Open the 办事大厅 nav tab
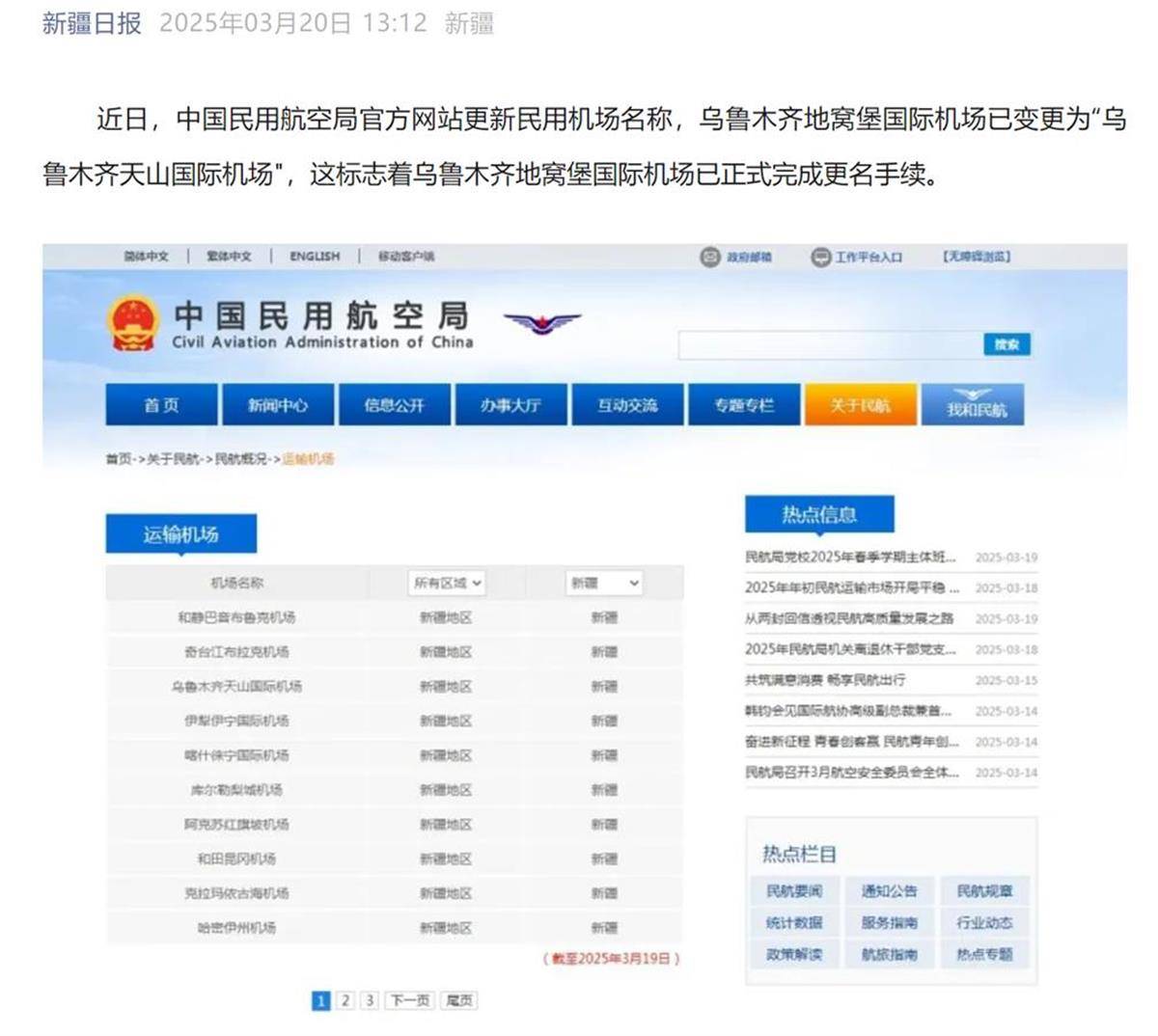1158x1036 pixels. click(x=510, y=405)
